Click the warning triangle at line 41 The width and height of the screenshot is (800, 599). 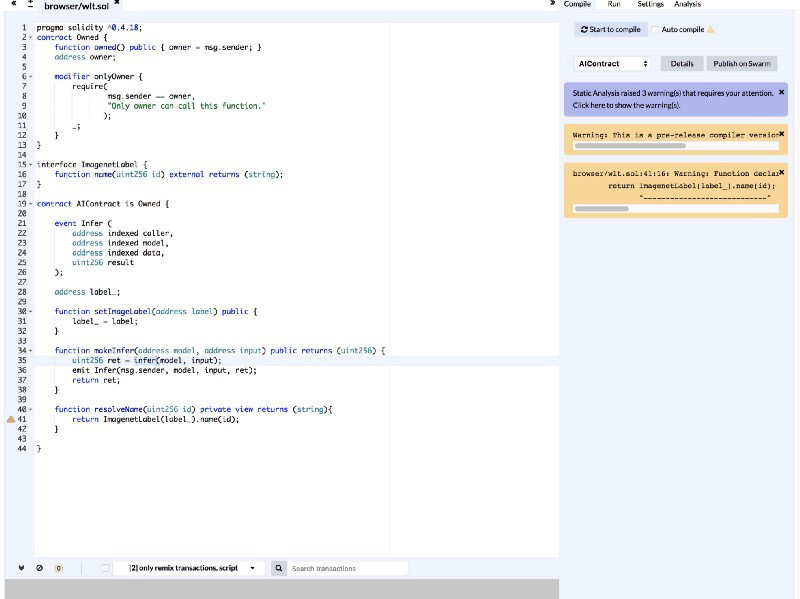(x=11, y=419)
